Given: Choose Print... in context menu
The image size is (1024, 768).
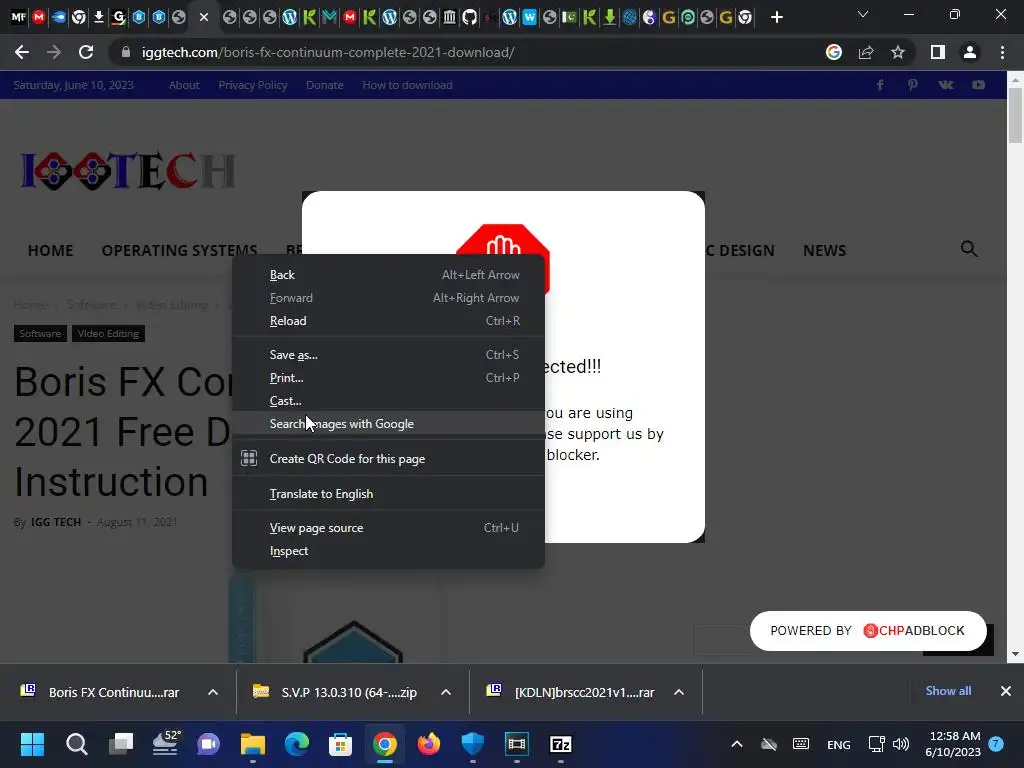Looking at the screenshot, I should point(389,377).
